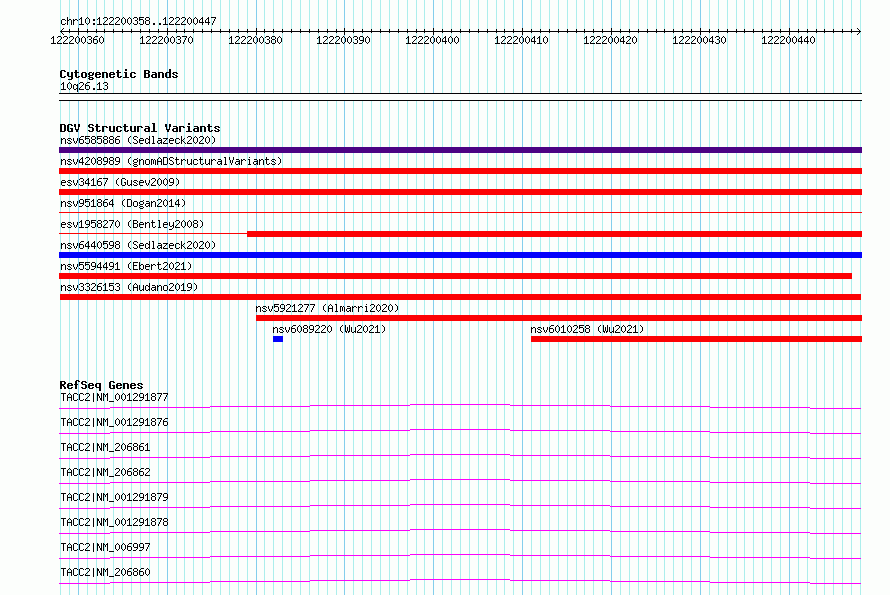Open transcript TACC2|NM_001291879
The width and height of the screenshot is (890, 595).
click(114, 497)
